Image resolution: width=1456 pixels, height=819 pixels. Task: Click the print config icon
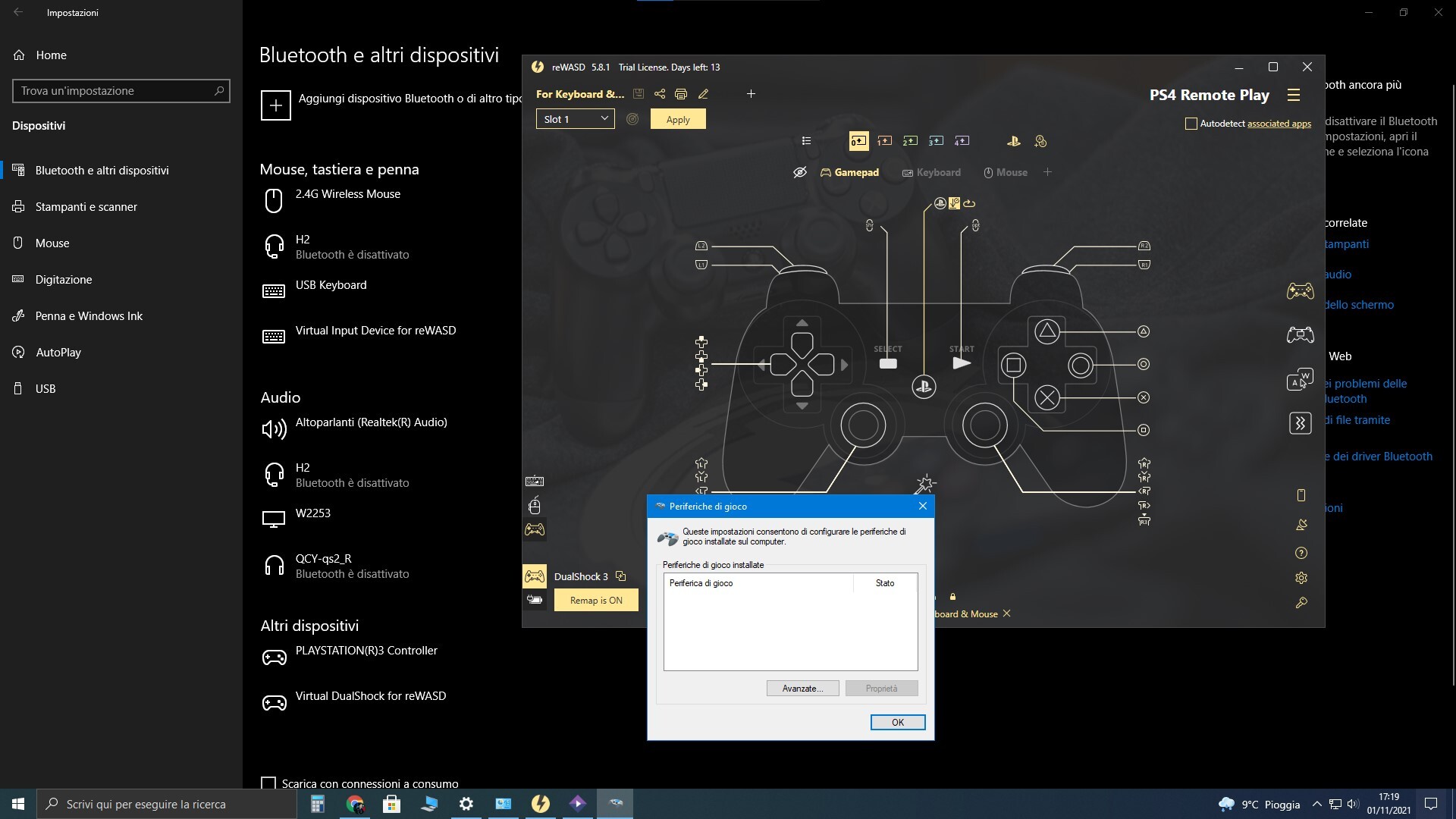pos(681,94)
